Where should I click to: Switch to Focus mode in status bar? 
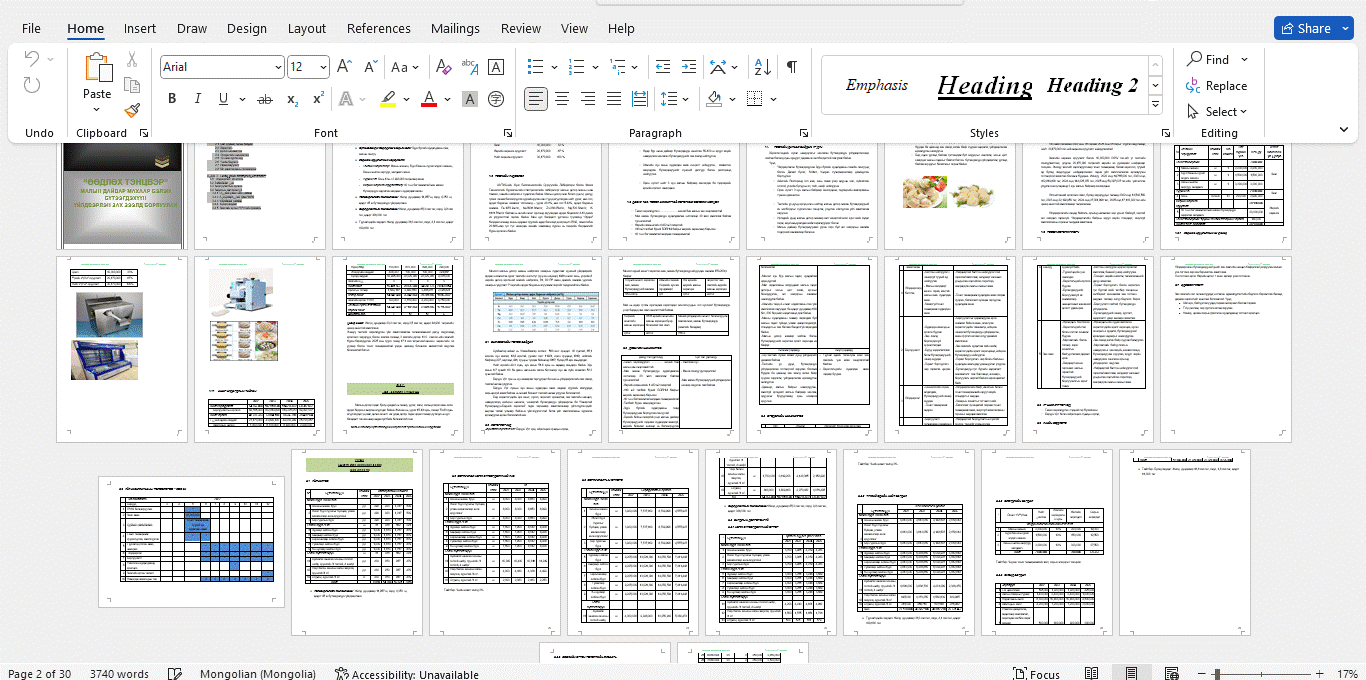pyautogui.click(x=1035, y=673)
